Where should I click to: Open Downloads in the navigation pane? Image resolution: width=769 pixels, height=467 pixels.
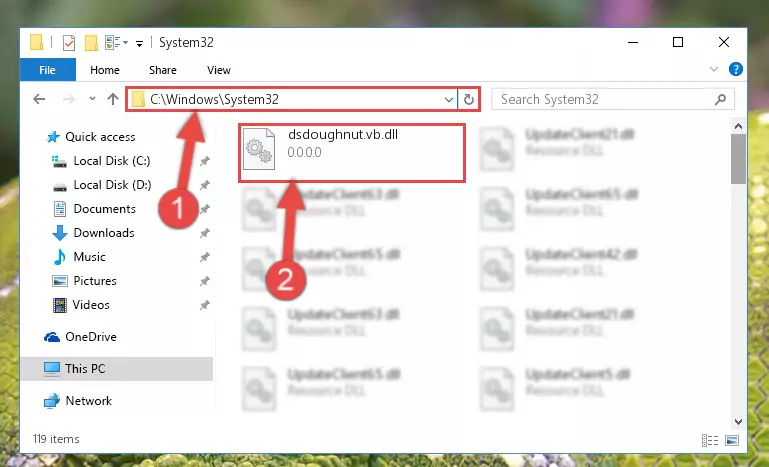(x=104, y=233)
